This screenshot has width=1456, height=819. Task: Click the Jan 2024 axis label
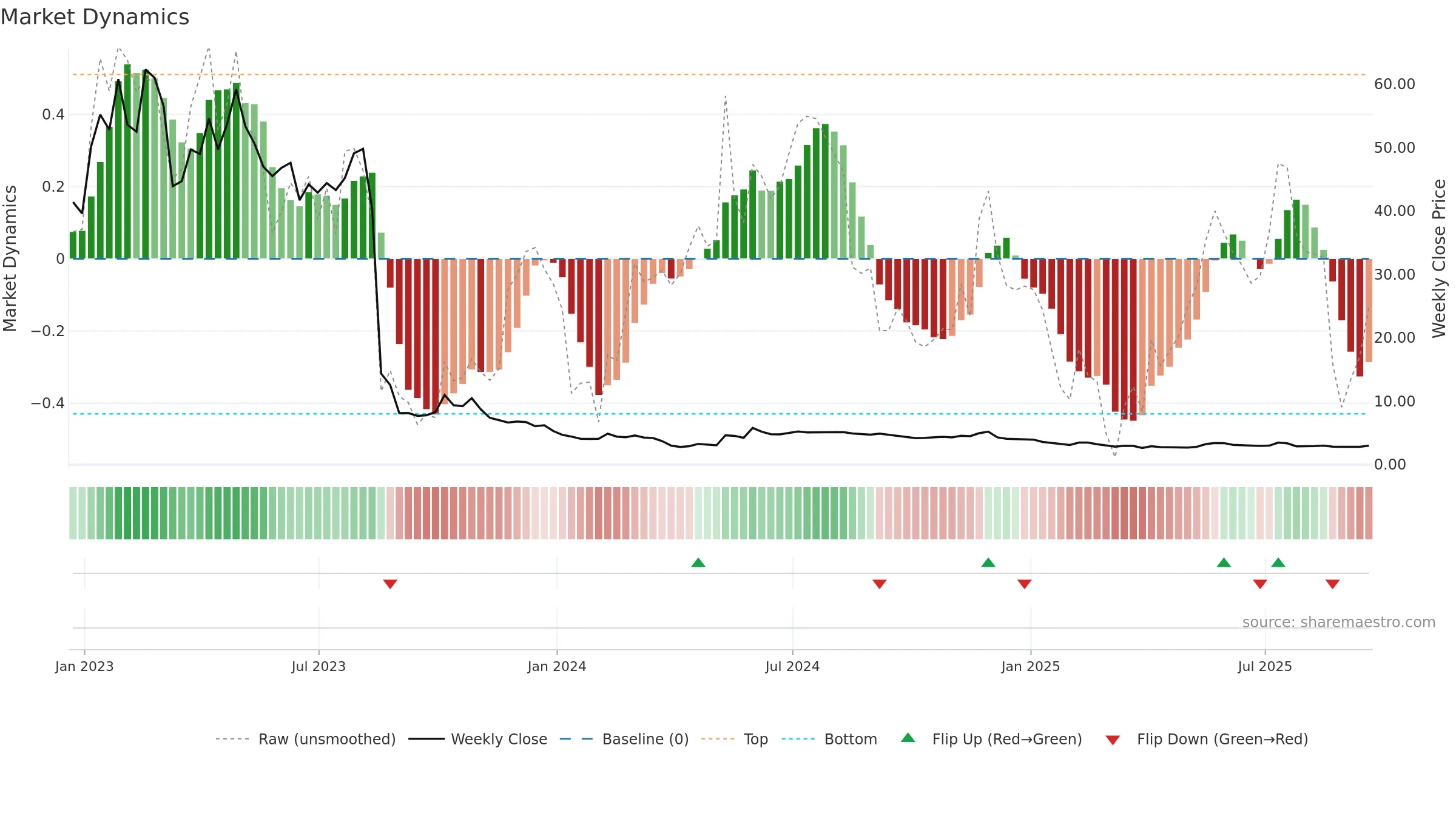[x=557, y=666]
